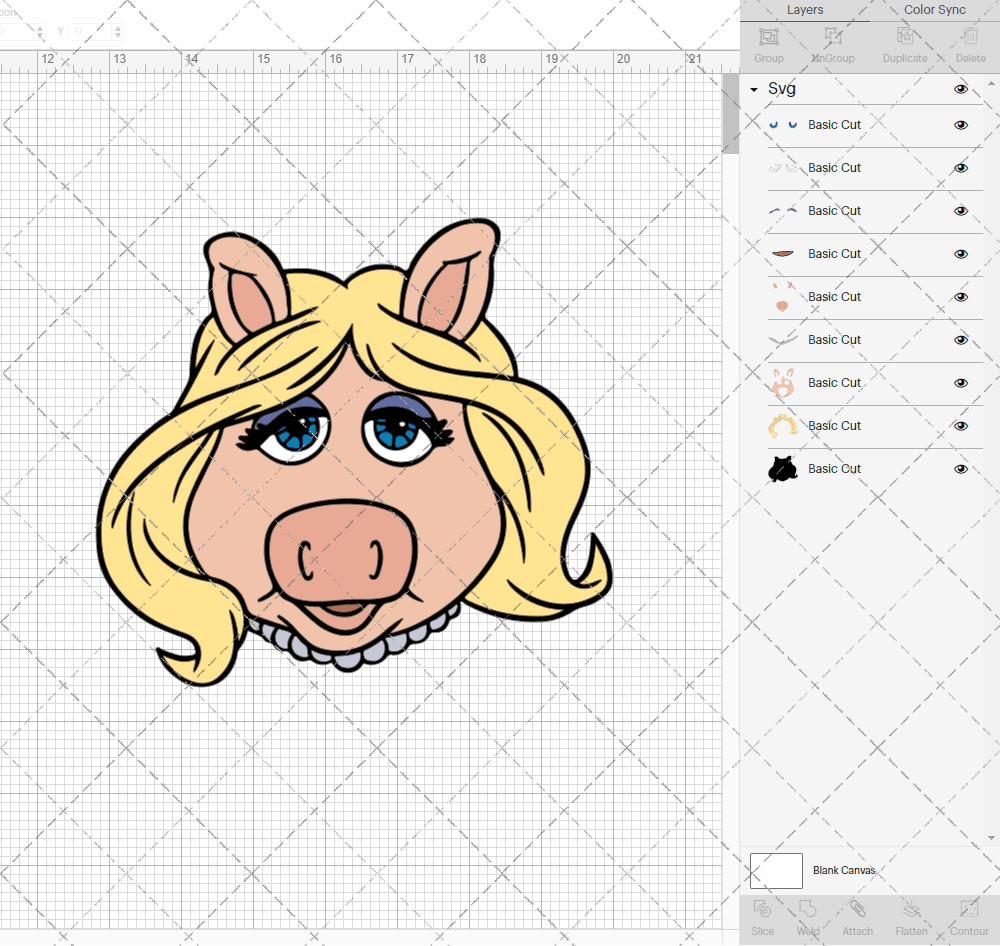Hide the white eyes Basic Cut layer
Viewport: 1000px width, 946px height.
click(x=960, y=168)
